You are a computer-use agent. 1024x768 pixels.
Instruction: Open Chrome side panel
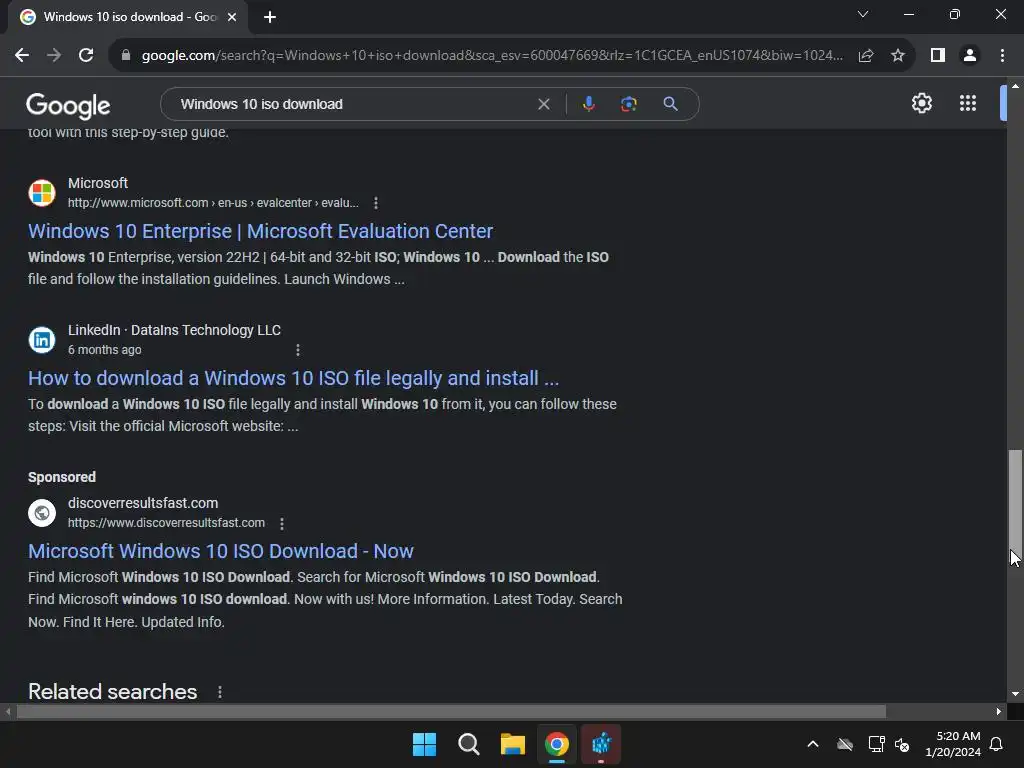point(938,56)
